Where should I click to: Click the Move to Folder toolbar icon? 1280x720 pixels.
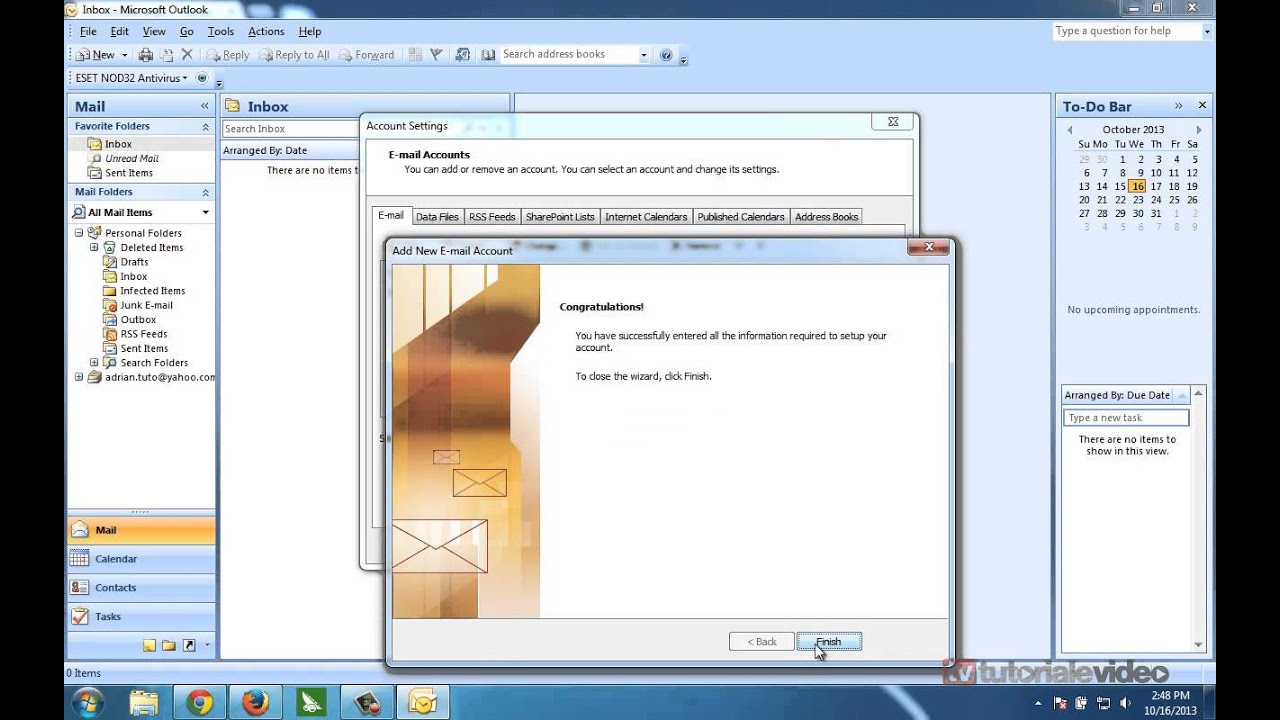coord(166,55)
